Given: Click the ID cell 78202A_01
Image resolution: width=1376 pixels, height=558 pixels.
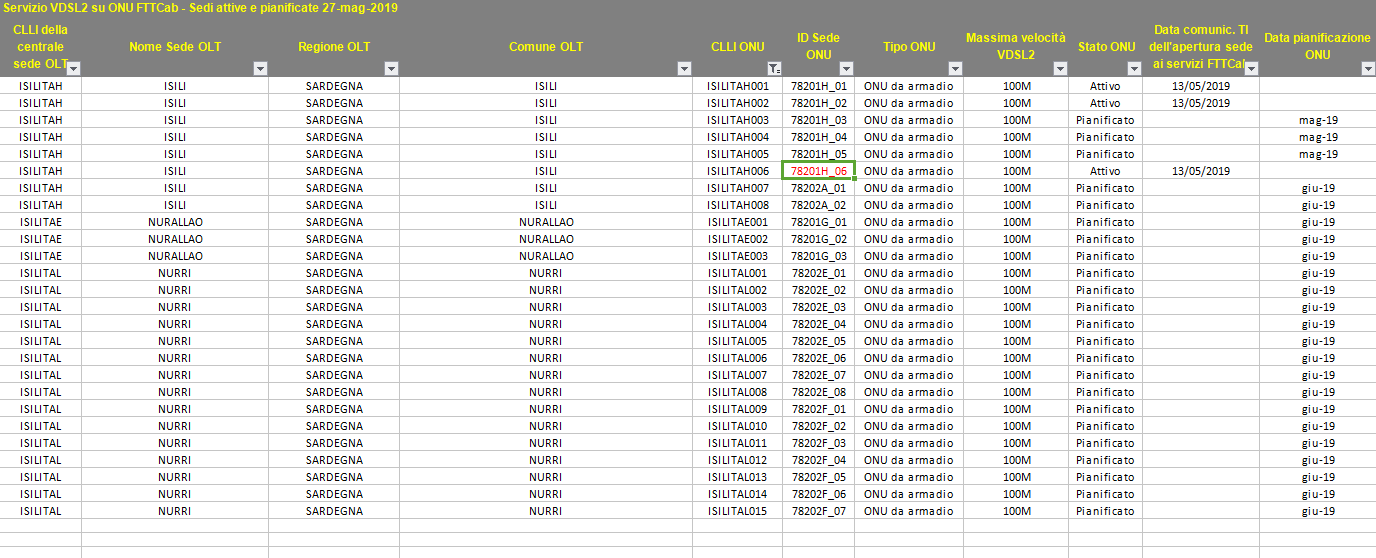Looking at the screenshot, I should (819, 188).
